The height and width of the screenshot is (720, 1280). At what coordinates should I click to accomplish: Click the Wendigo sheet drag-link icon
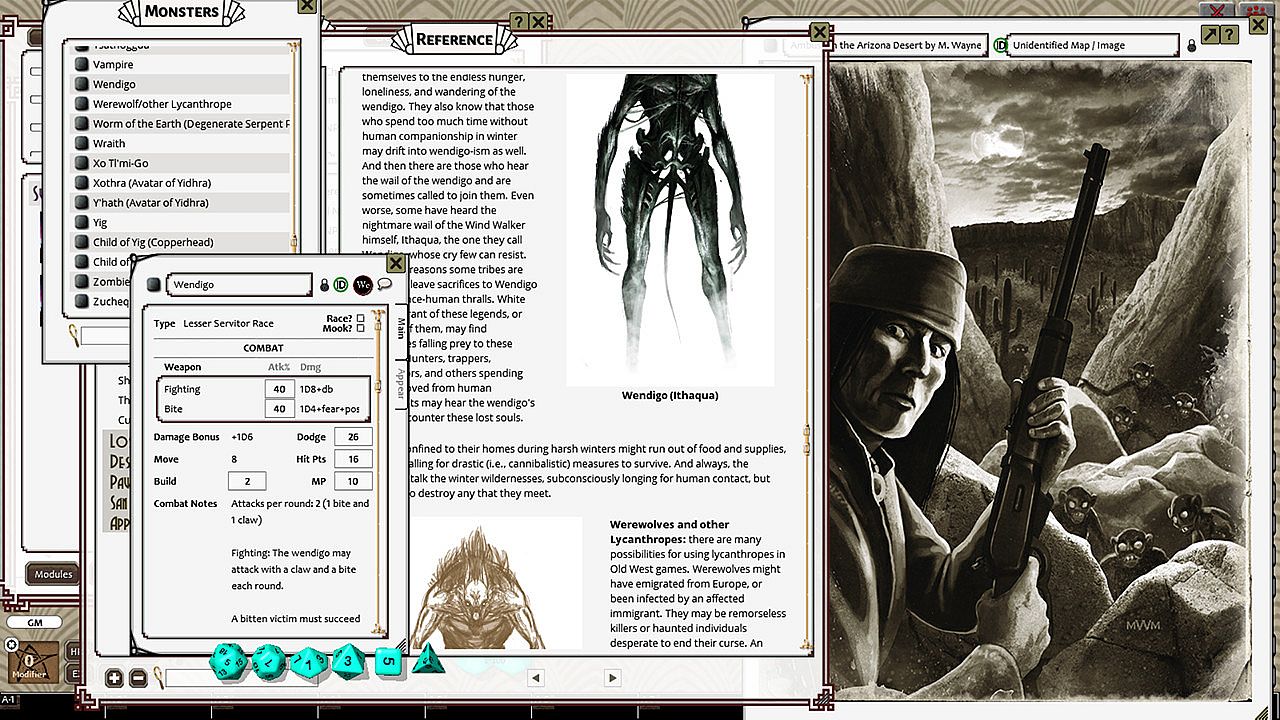coord(154,285)
